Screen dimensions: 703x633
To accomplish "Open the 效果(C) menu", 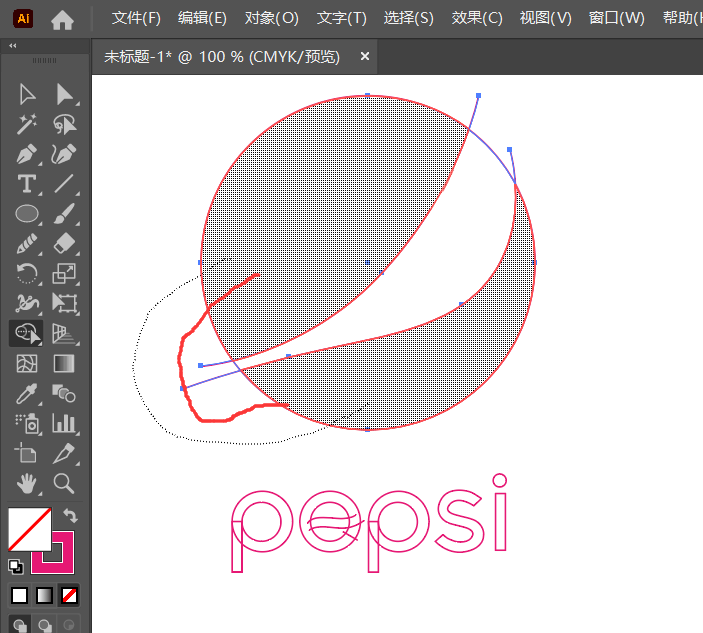I will click(477, 18).
